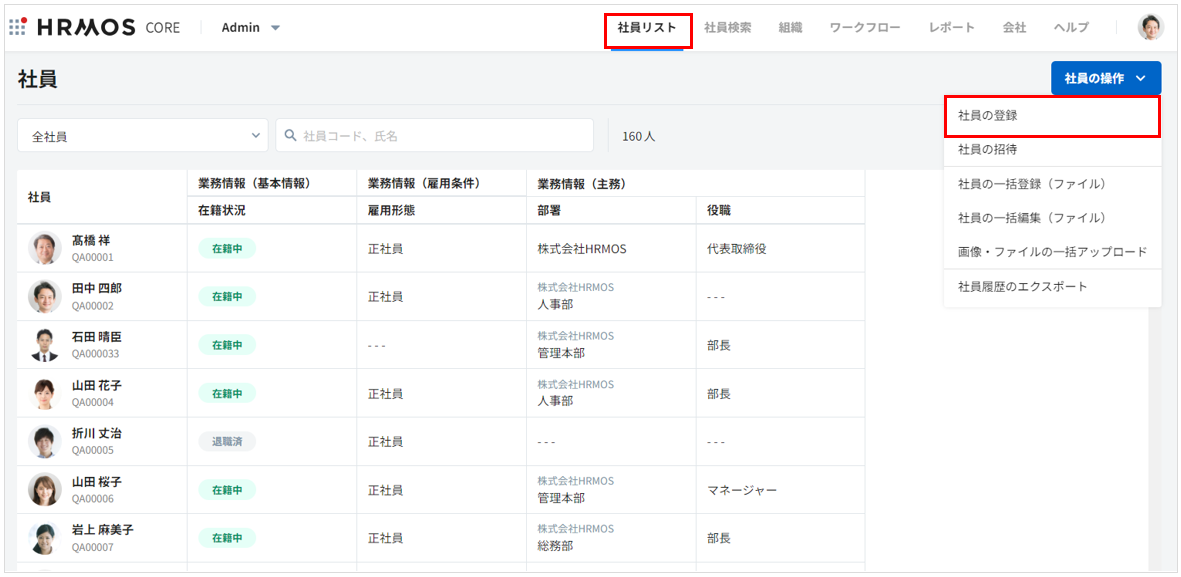Click the search magnifier icon
The height and width of the screenshot is (577, 1181).
click(291, 136)
